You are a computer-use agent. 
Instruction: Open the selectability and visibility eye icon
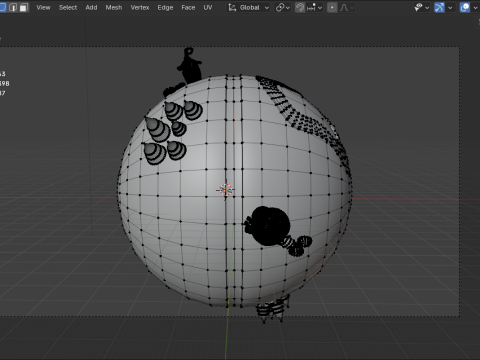(421, 7)
